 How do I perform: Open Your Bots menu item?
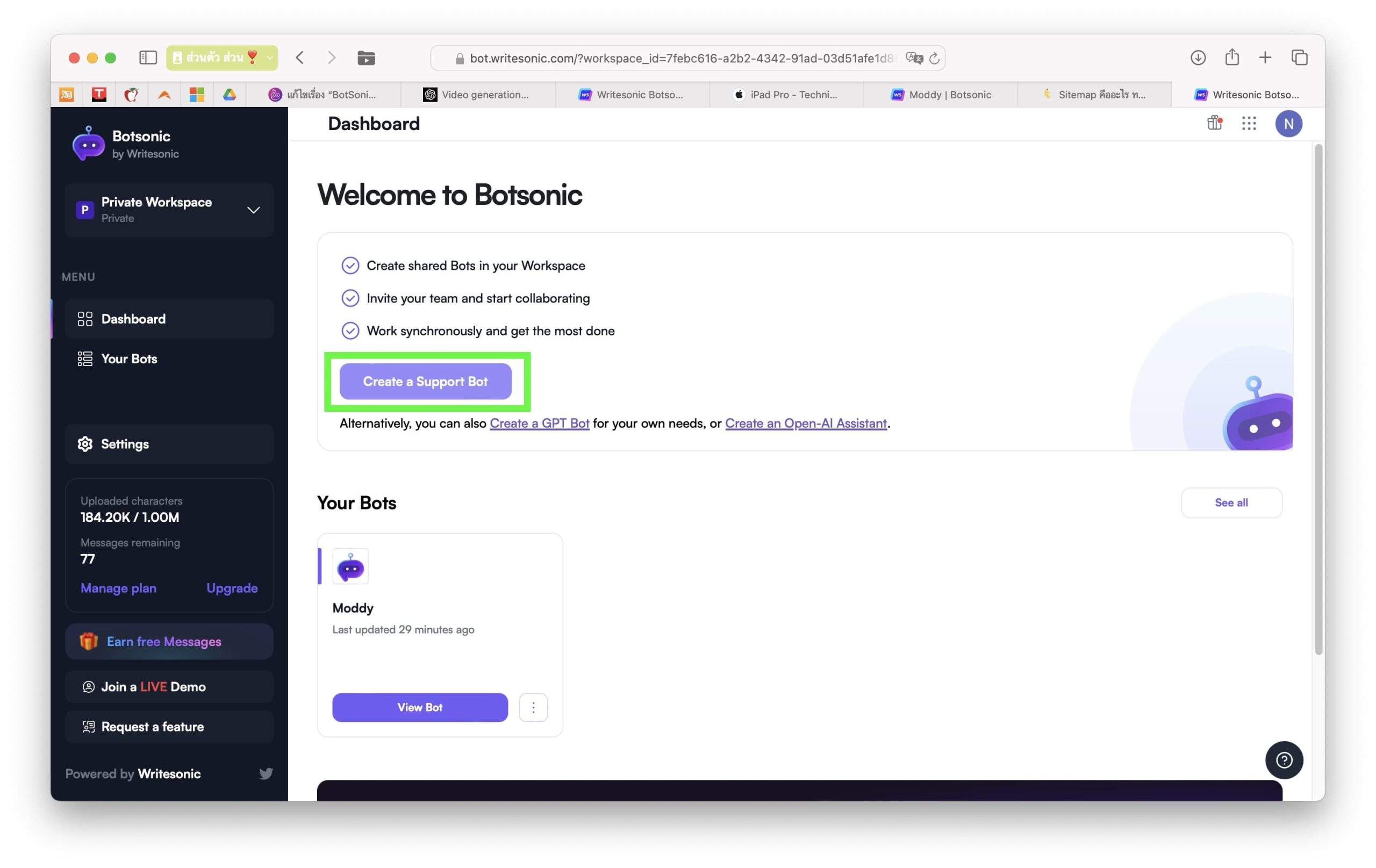(129, 358)
